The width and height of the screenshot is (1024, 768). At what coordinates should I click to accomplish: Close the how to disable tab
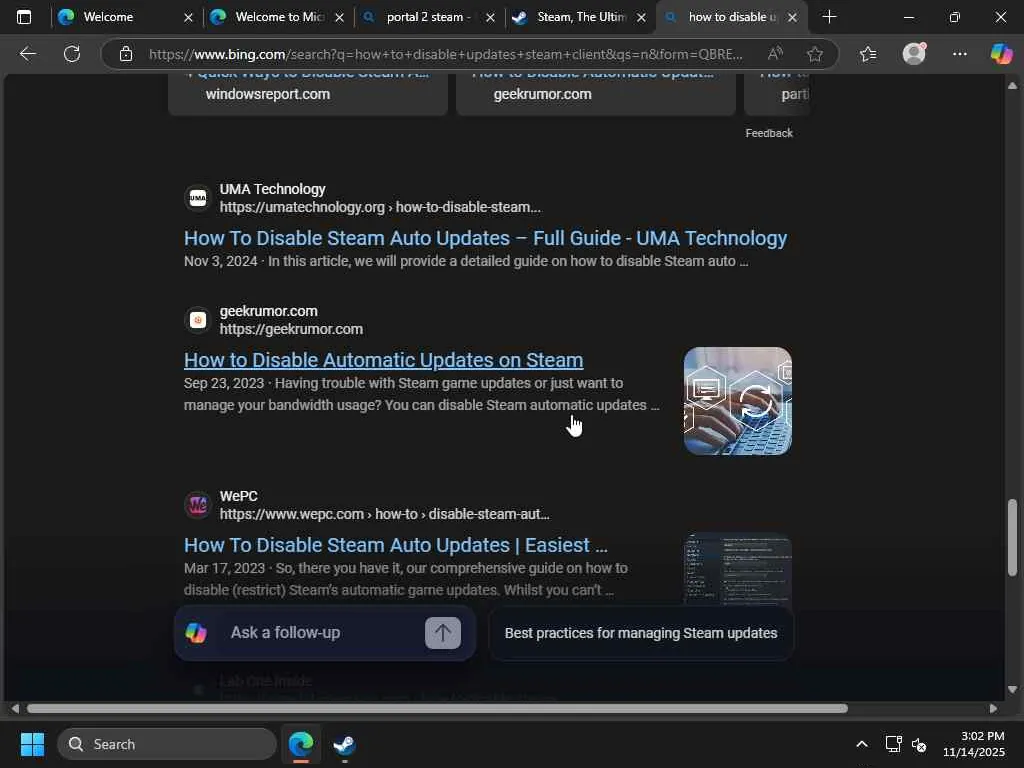click(792, 18)
